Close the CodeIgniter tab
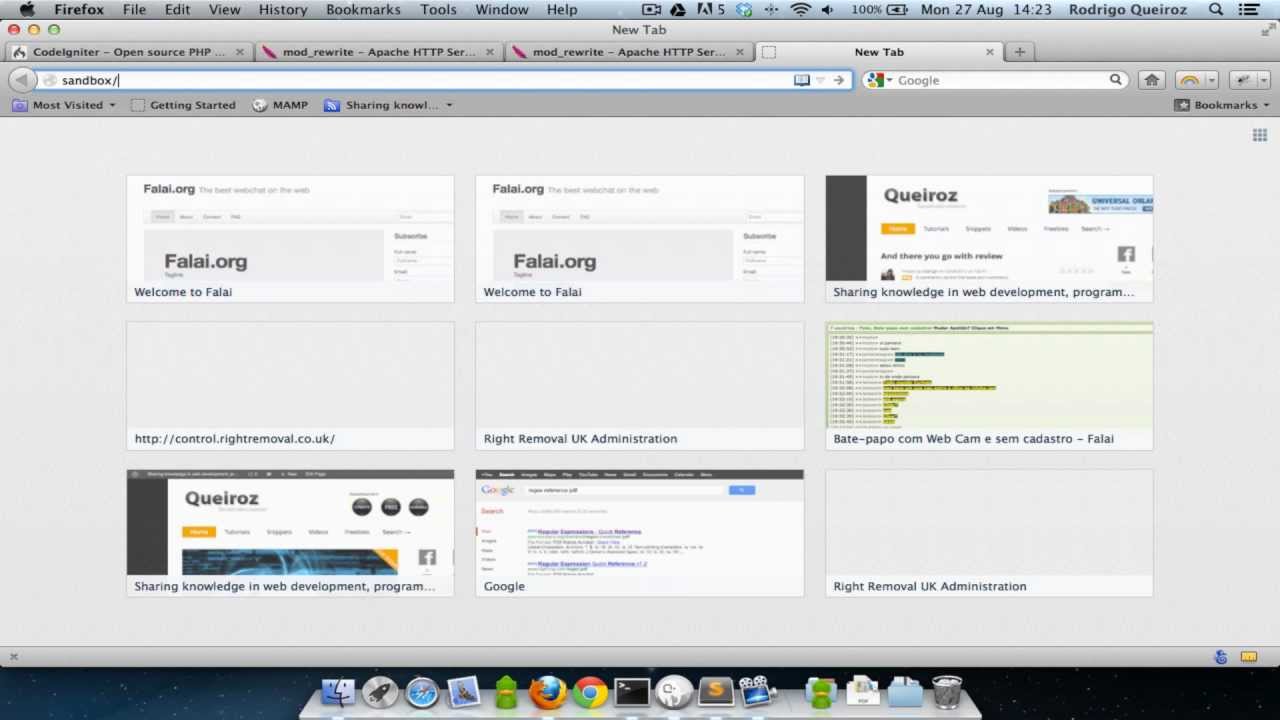The width and height of the screenshot is (1280, 720). pyautogui.click(x=240, y=52)
